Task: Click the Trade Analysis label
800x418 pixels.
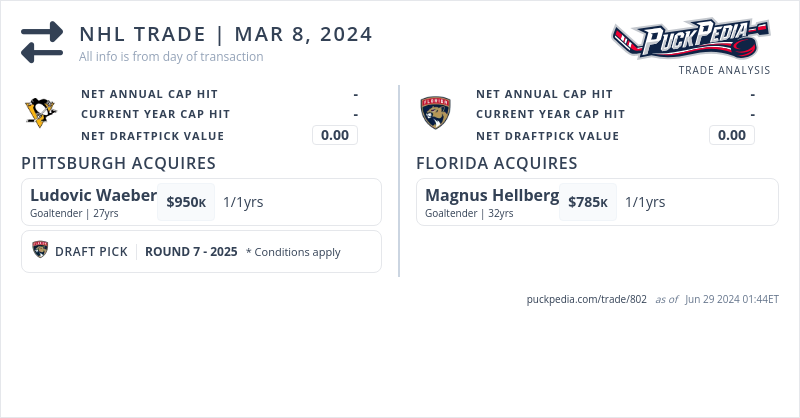Action: 724,70
